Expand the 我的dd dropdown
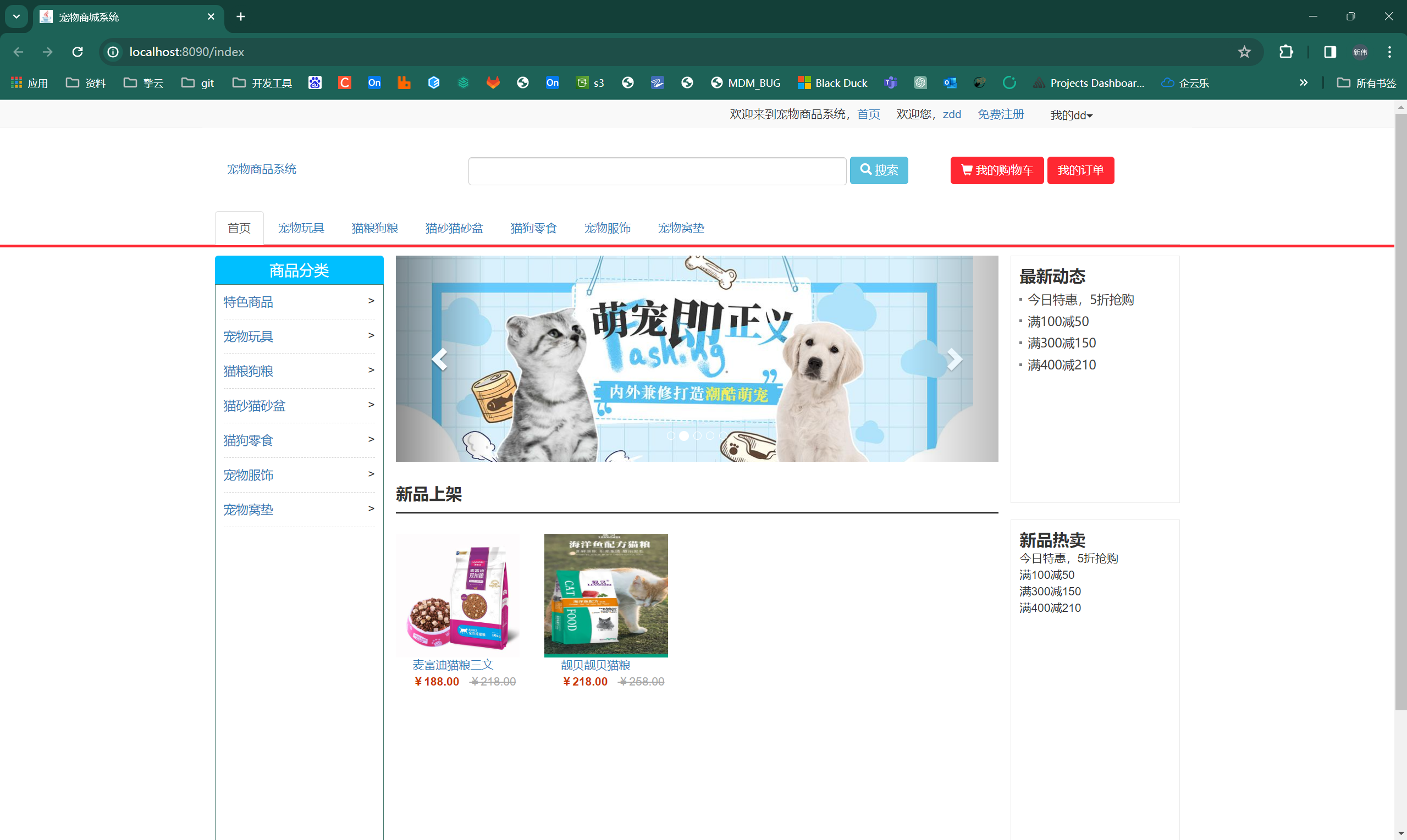 point(1071,115)
